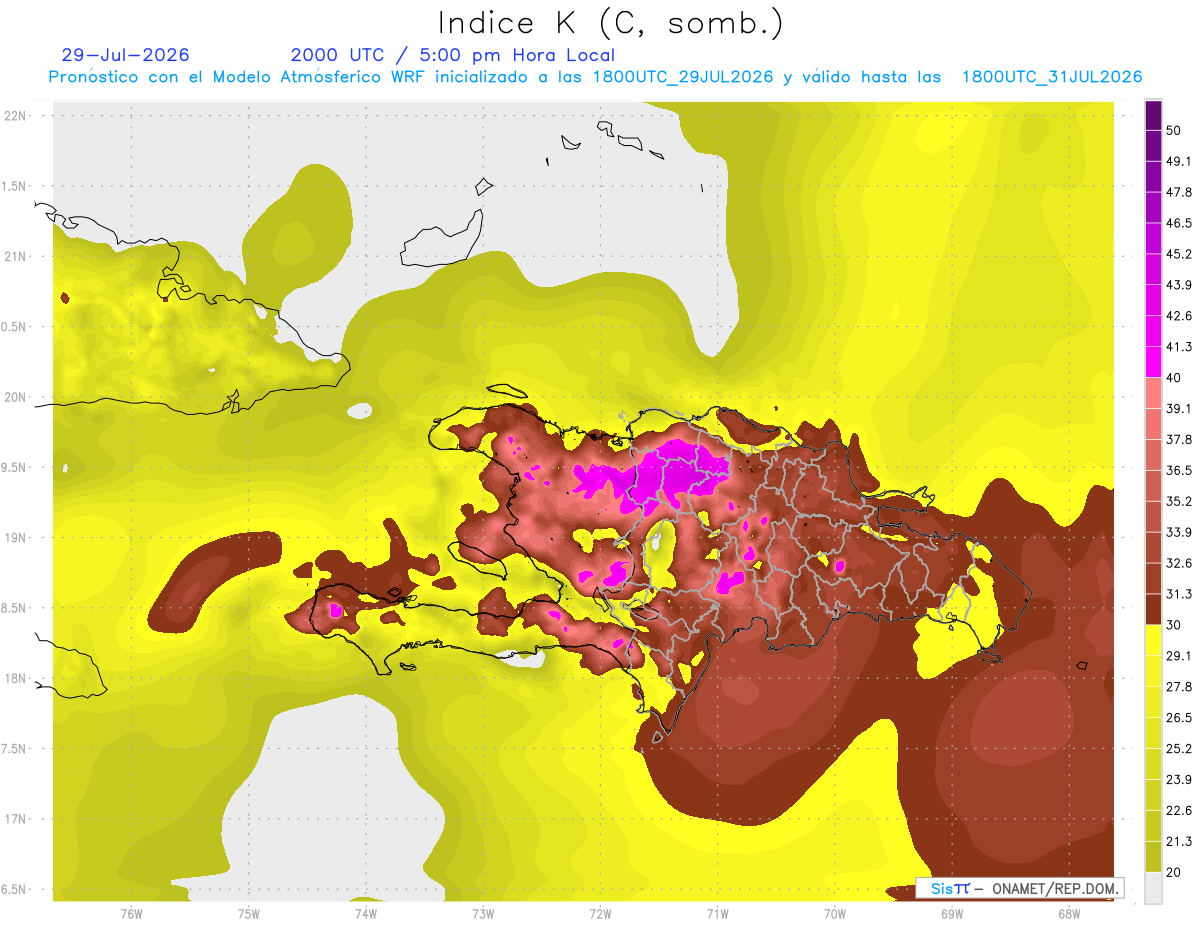1200x927 pixels.
Task: Click the 70W longitude axis label
Action: (834, 913)
